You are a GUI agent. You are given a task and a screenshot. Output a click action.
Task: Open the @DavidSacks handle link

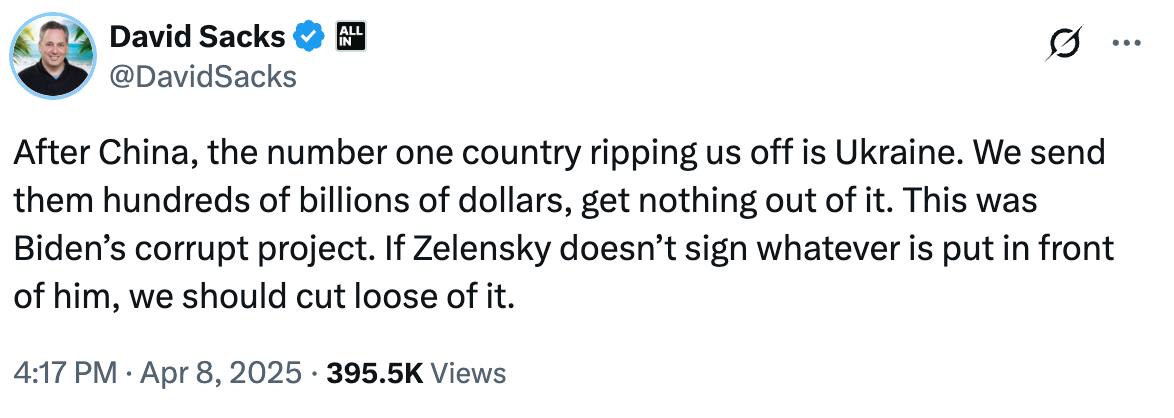[x=202, y=76]
